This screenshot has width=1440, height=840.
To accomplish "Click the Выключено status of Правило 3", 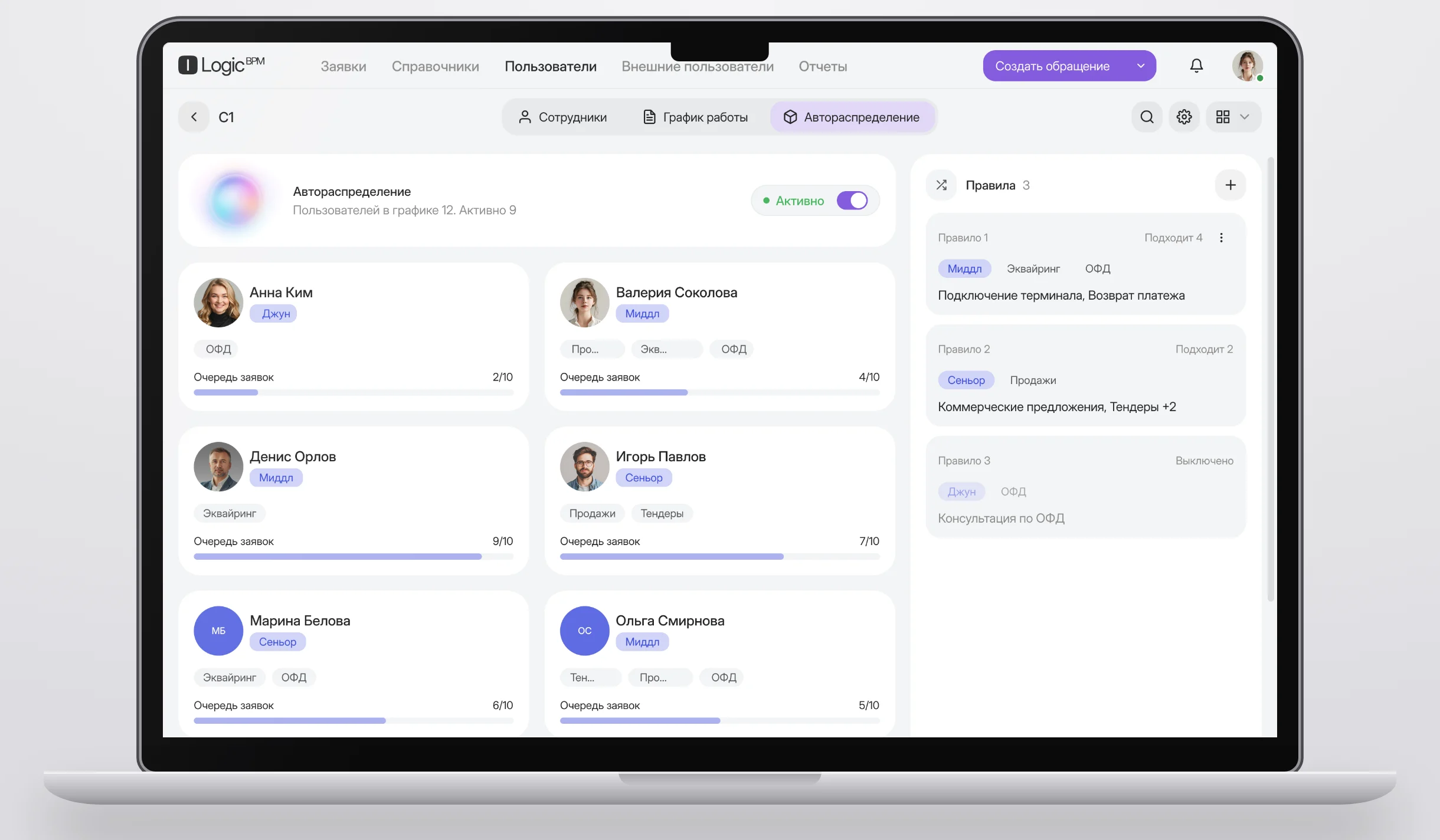I will click(1204, 461).
